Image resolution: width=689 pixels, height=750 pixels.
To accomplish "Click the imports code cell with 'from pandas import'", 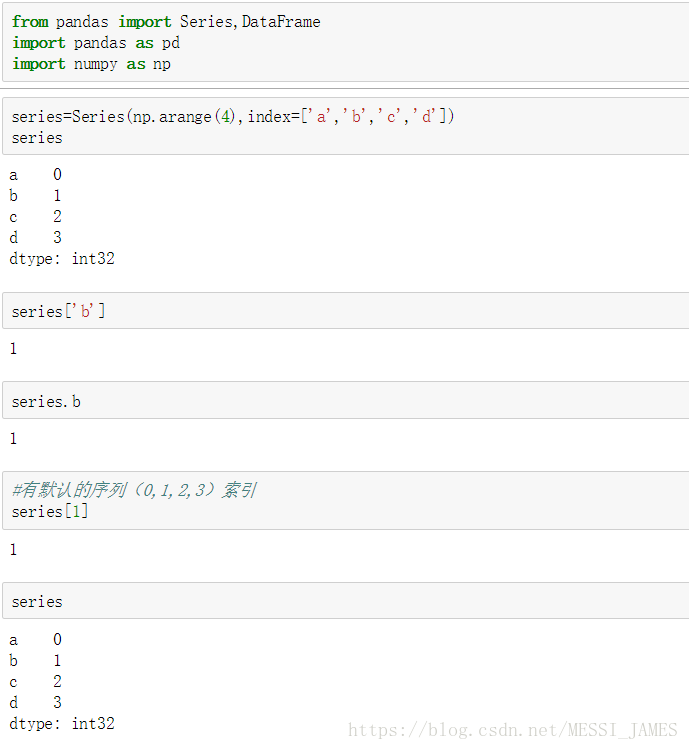I will (345, 42).
